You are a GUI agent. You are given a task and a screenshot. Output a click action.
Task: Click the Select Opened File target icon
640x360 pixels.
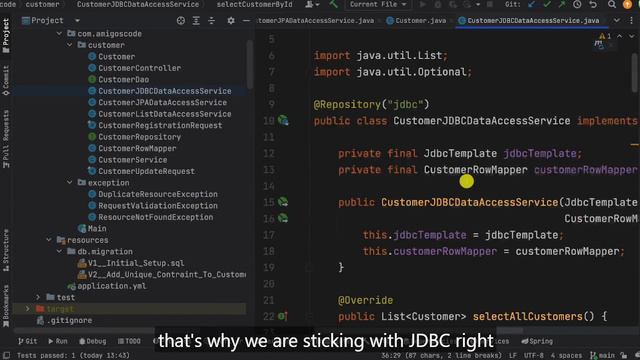click(180, 20)
